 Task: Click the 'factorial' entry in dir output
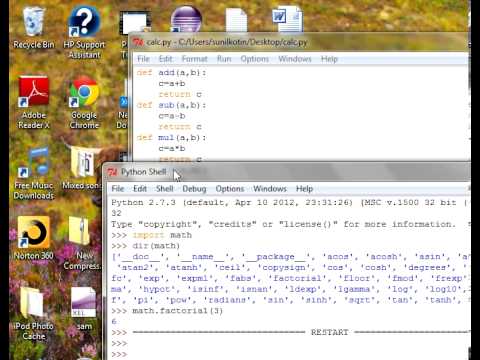click(x=298, y=278)
